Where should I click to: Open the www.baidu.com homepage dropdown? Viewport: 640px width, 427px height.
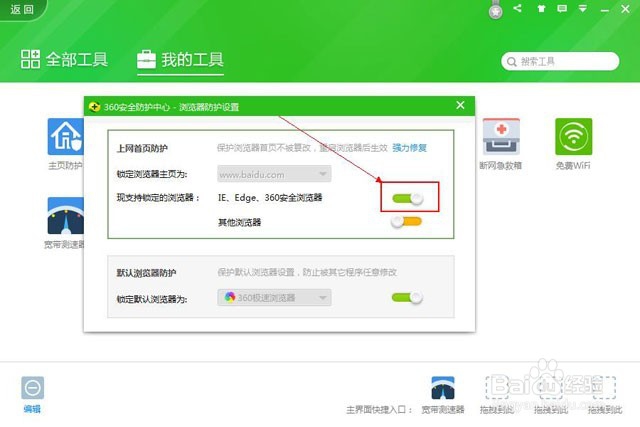(x=274, y=174)
